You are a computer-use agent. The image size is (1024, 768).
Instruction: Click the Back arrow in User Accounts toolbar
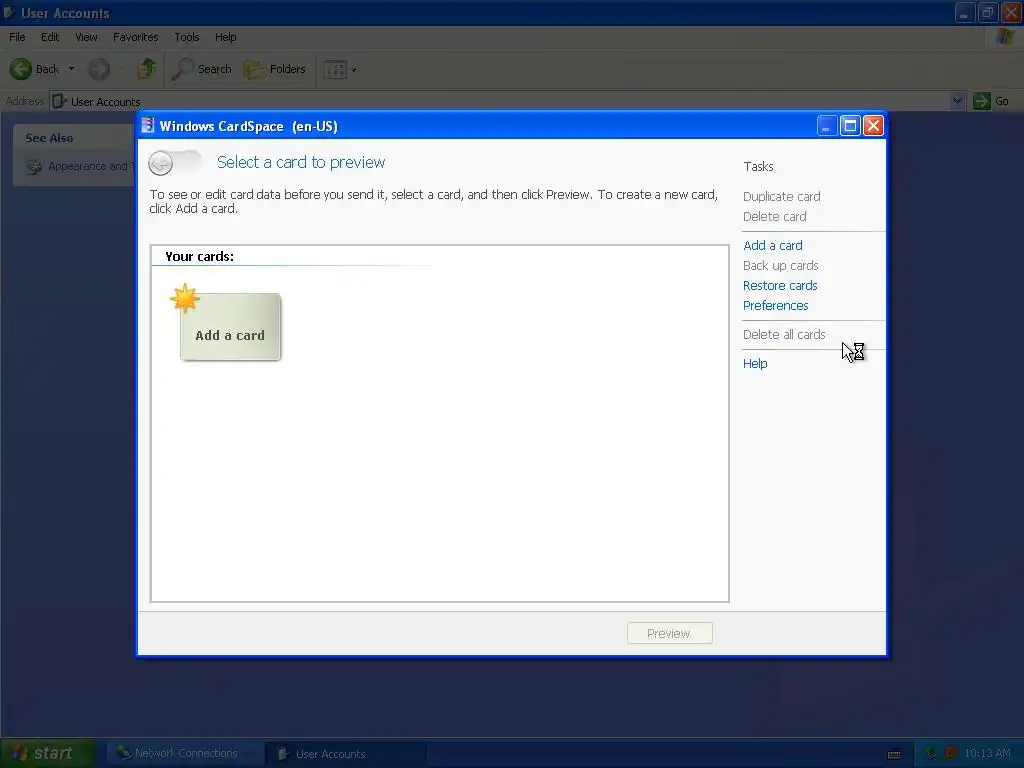click(x=21, y=69)
